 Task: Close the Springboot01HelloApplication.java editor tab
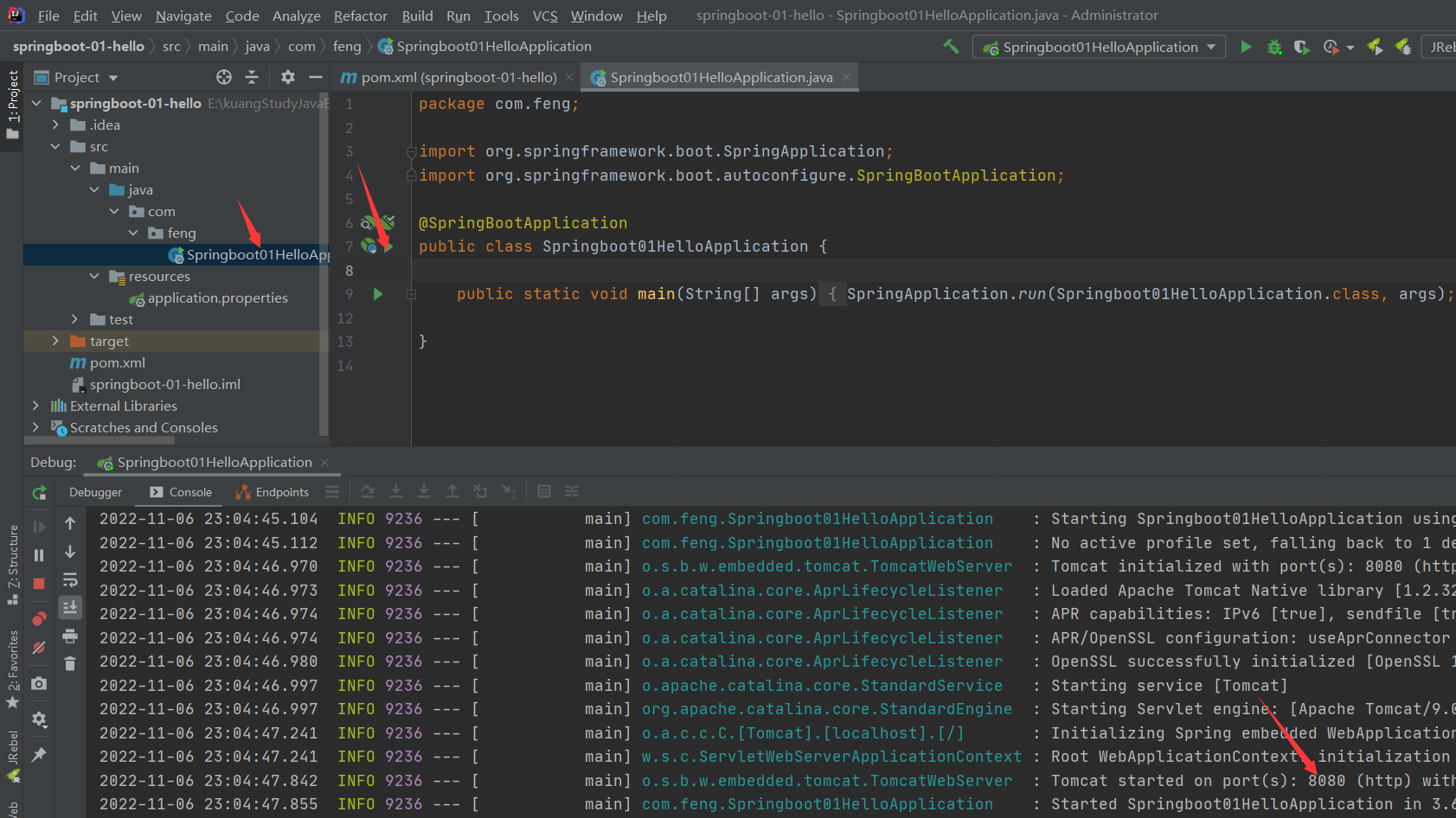[x=846, y=77]
